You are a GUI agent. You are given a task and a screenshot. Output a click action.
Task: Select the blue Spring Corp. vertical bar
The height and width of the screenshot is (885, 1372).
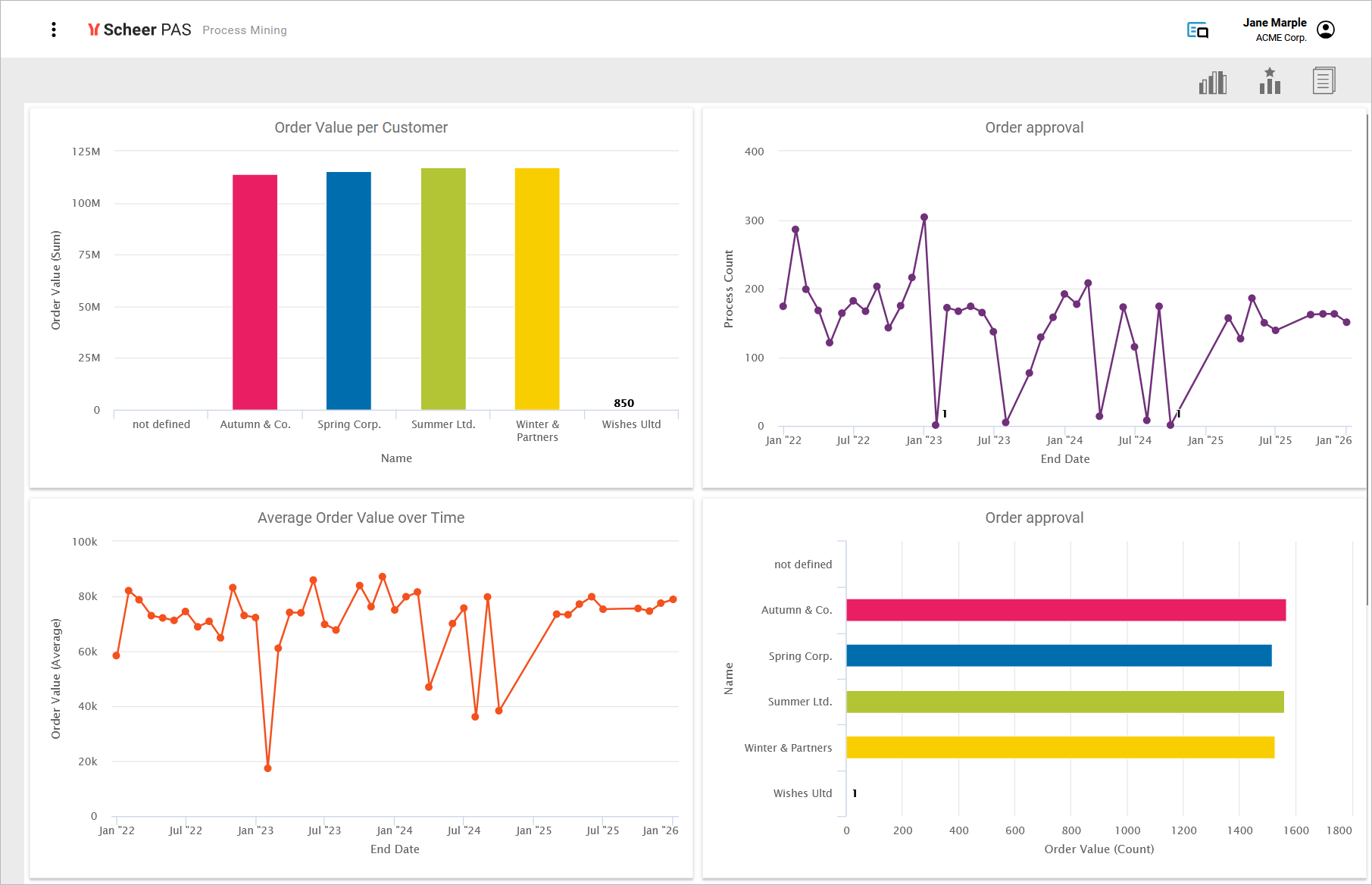coord(348,290)
